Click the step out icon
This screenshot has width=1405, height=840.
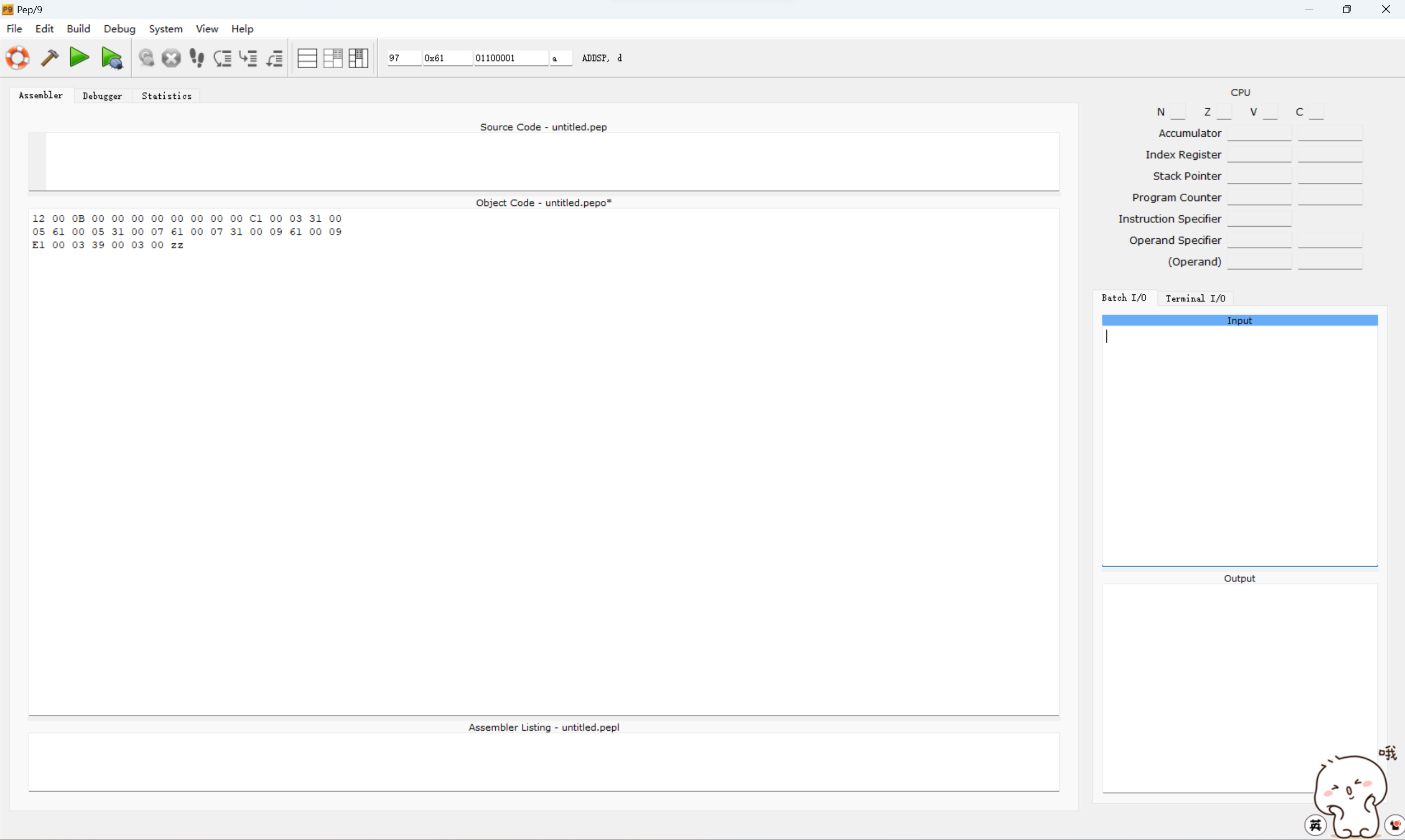pyautogui.click(x=275, y=58)
